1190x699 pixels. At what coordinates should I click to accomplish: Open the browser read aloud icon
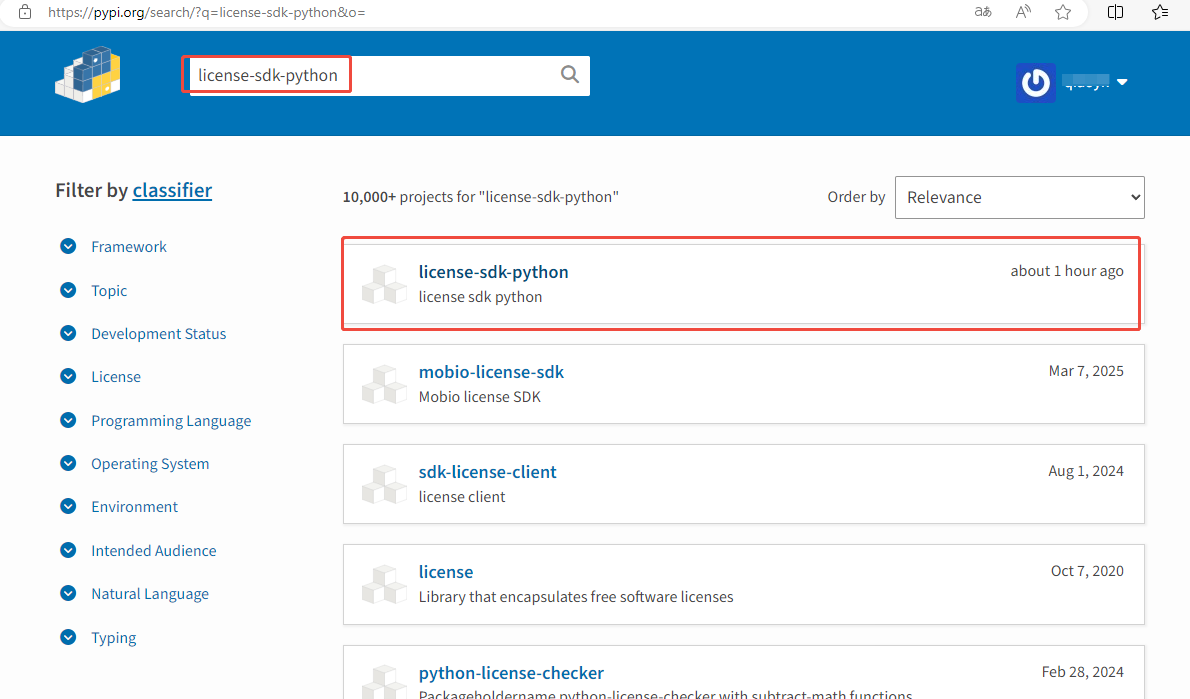click(x=1023, y=12)
